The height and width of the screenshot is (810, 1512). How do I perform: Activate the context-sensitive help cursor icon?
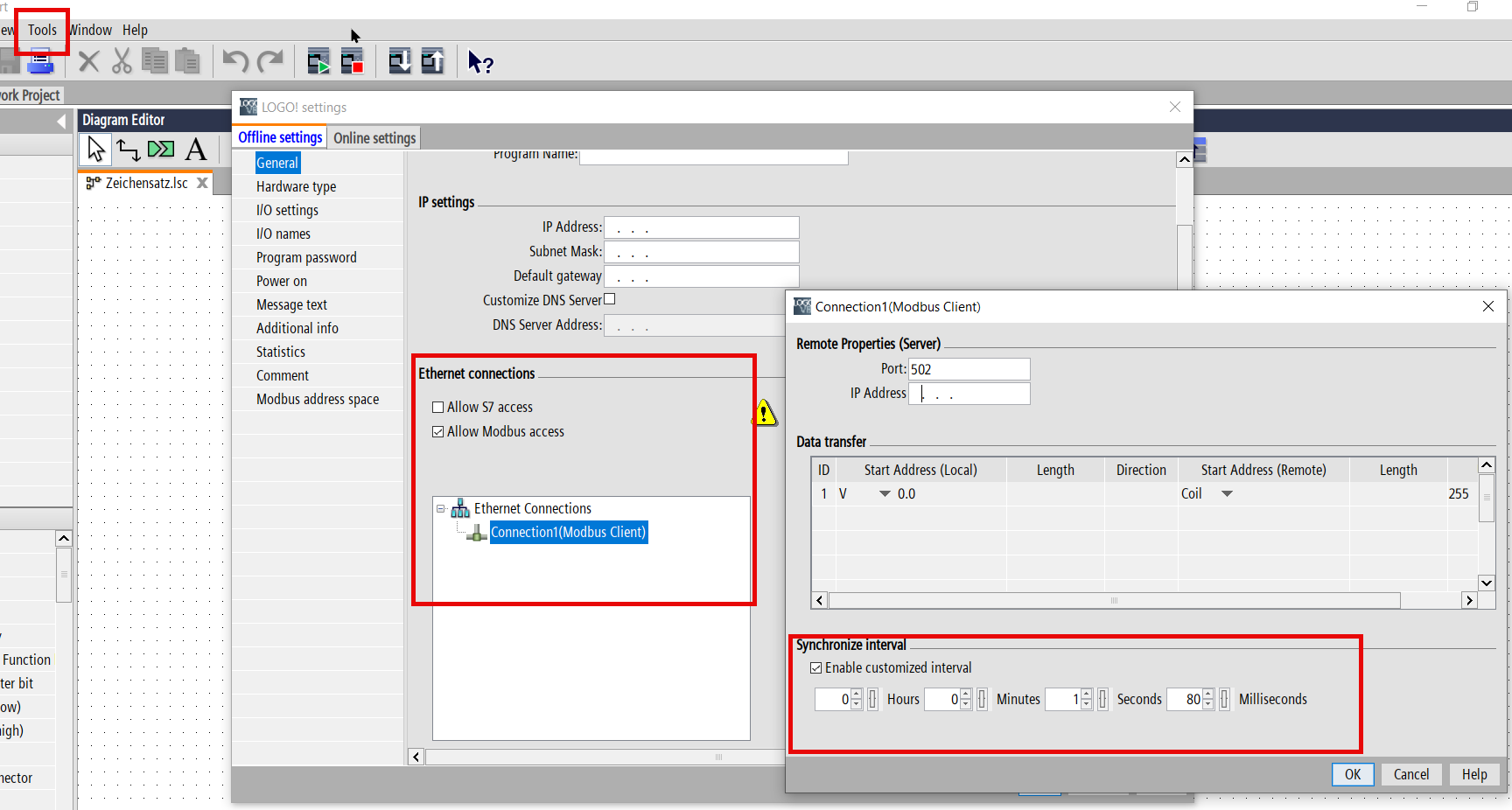[x=479, y=62]
